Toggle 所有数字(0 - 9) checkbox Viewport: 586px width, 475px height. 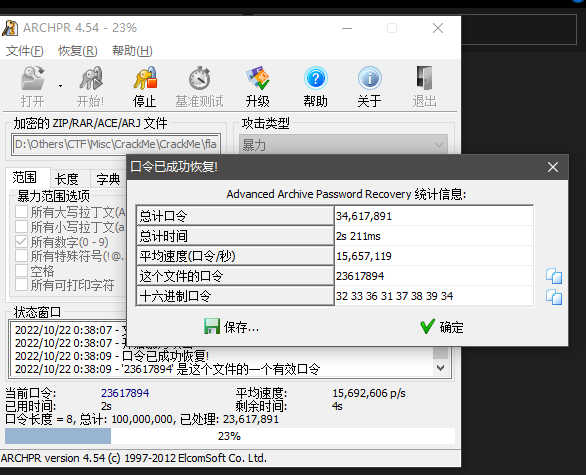21,241
